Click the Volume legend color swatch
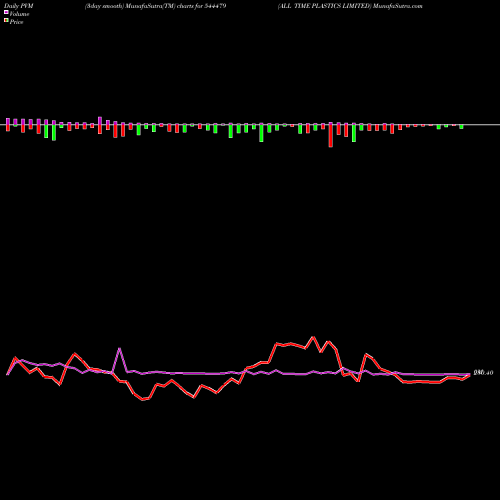Viewport: 500px width, 500px height. (x=6, y=12)
